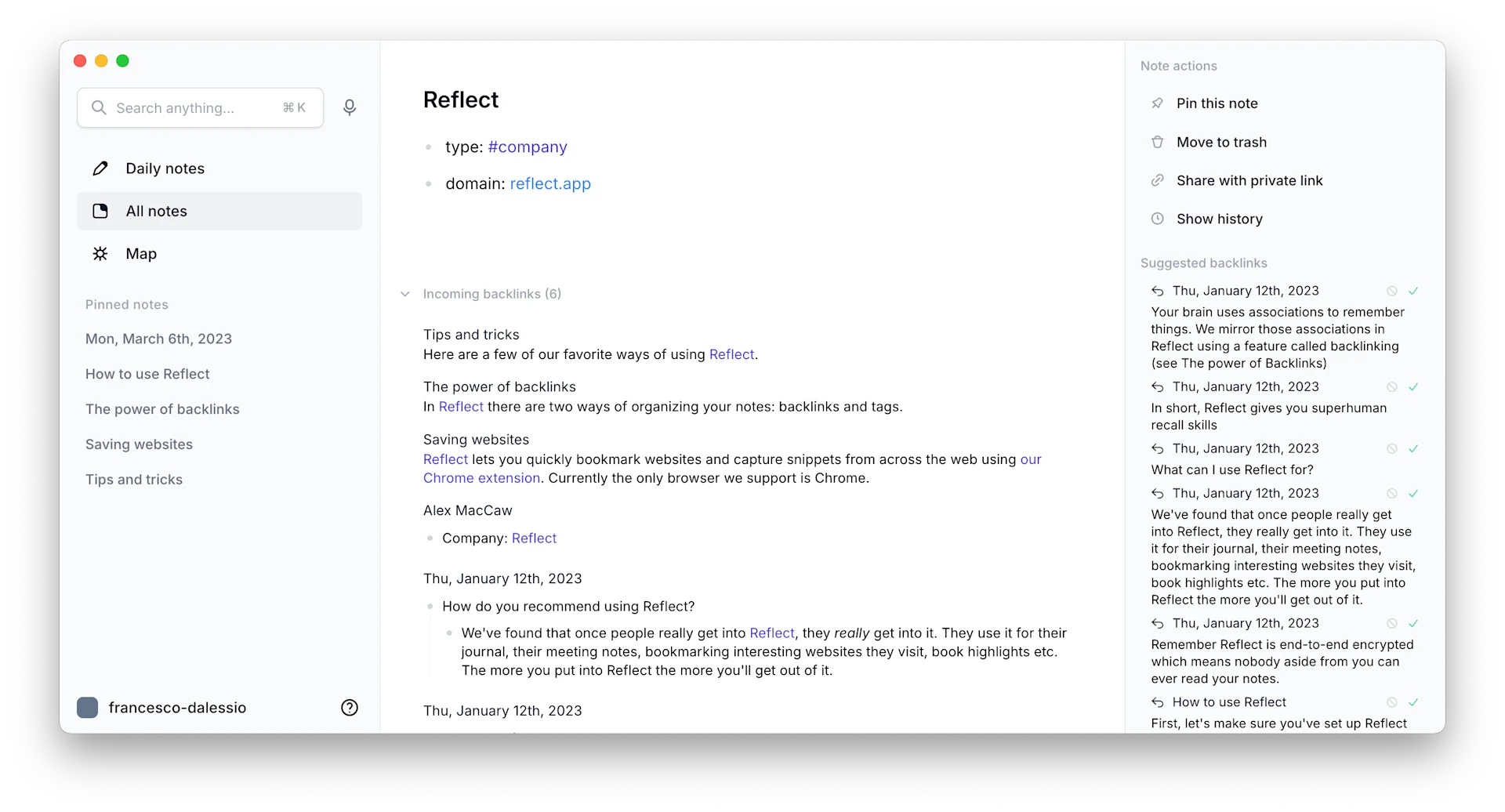1505x812 pixels.
Task: Click the pin icon beside 'Pin this note'
Action: point(1158,103)
